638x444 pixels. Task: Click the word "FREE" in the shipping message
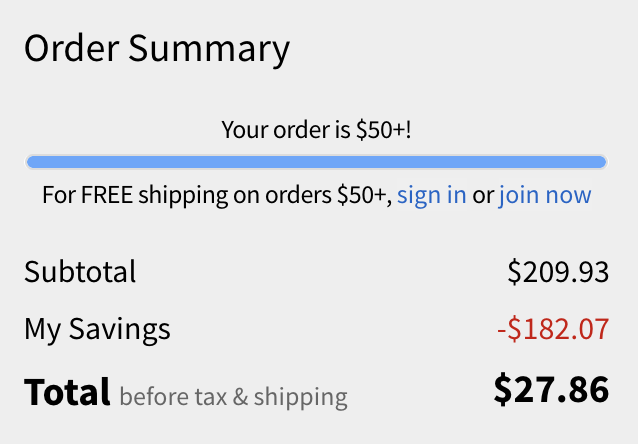(x=105, y=195)
